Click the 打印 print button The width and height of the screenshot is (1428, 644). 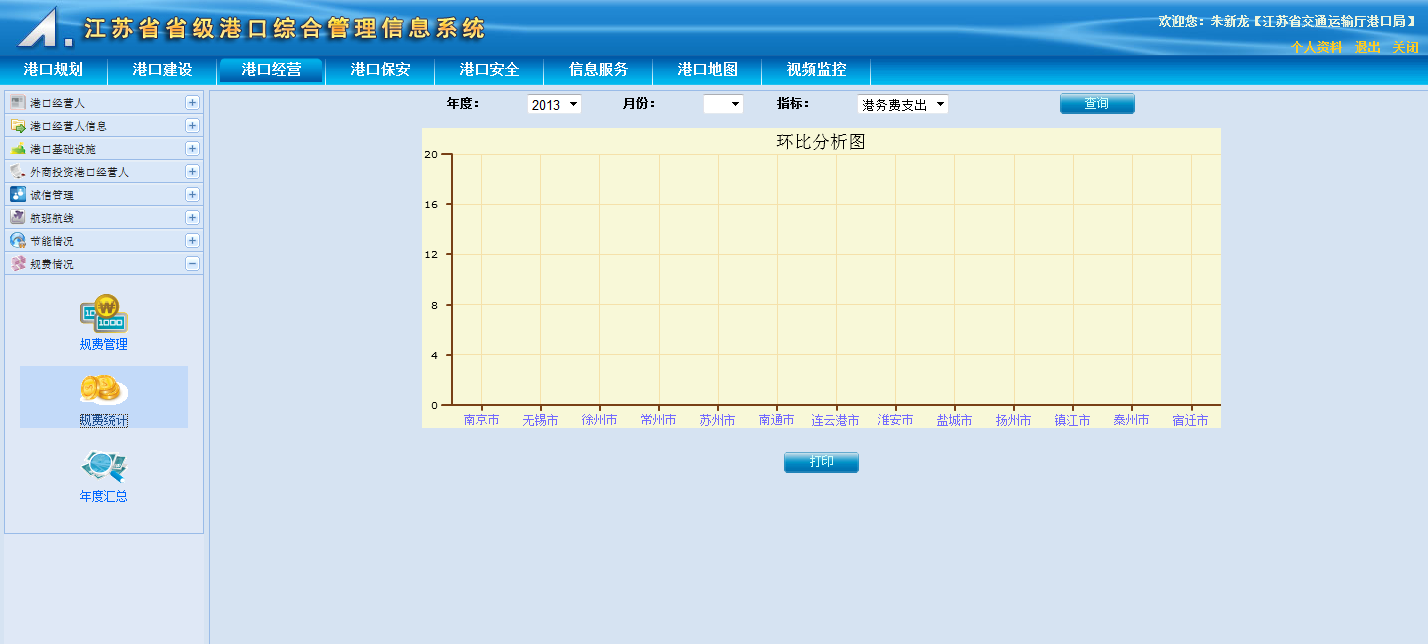(x=821, y=463)
